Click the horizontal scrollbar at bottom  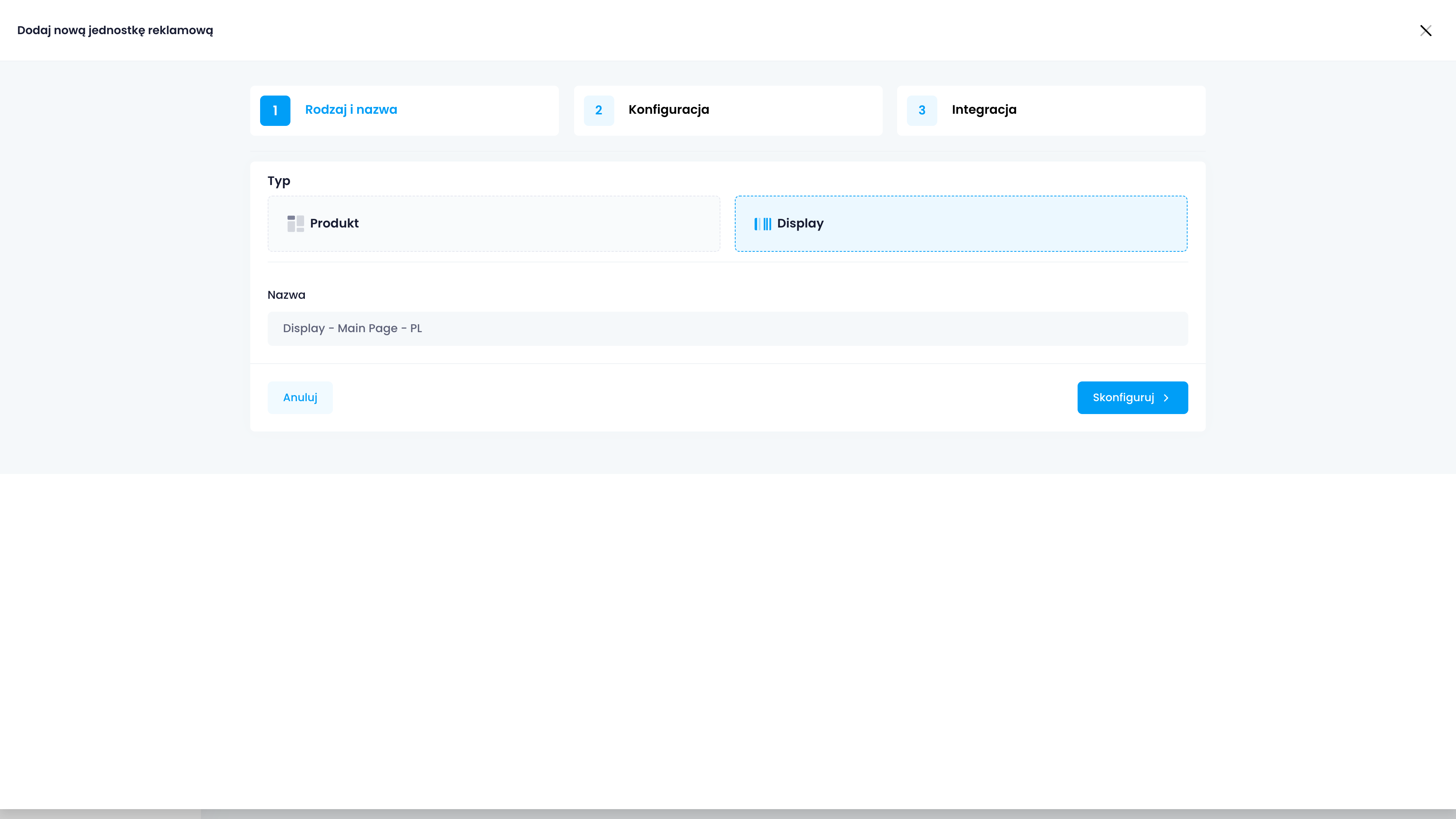pyautogui.click(x=728, y=814)
